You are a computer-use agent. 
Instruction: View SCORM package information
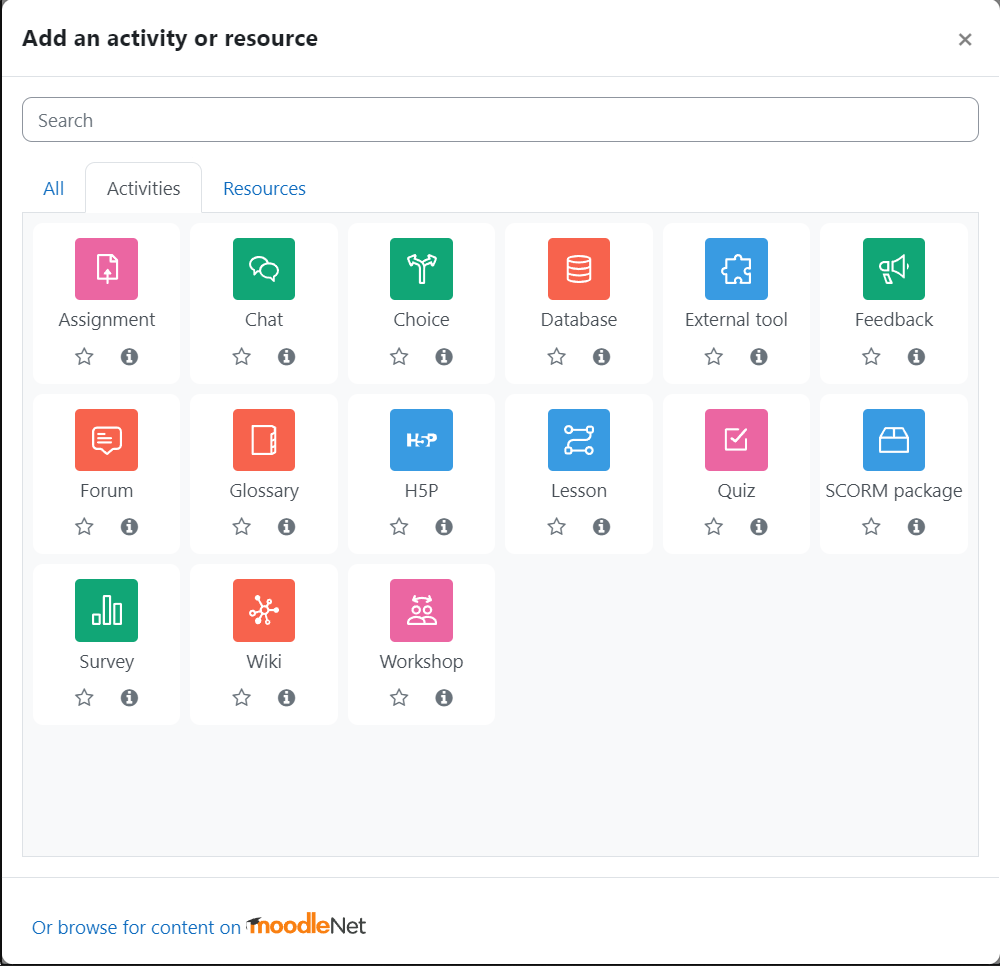[916, 526]
